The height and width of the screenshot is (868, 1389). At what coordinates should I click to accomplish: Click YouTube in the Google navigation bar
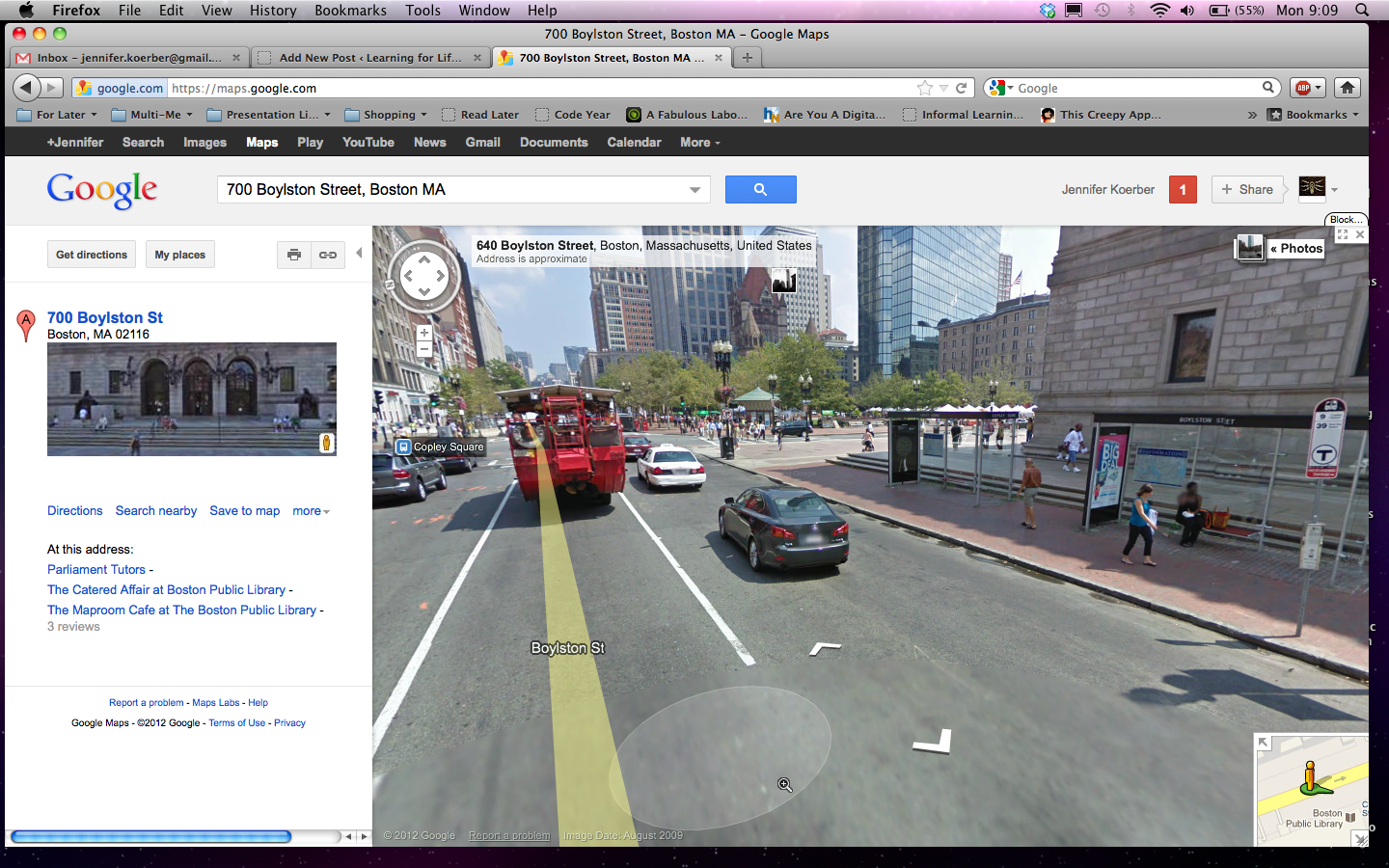pyautogui.click(x=368, y=142)
